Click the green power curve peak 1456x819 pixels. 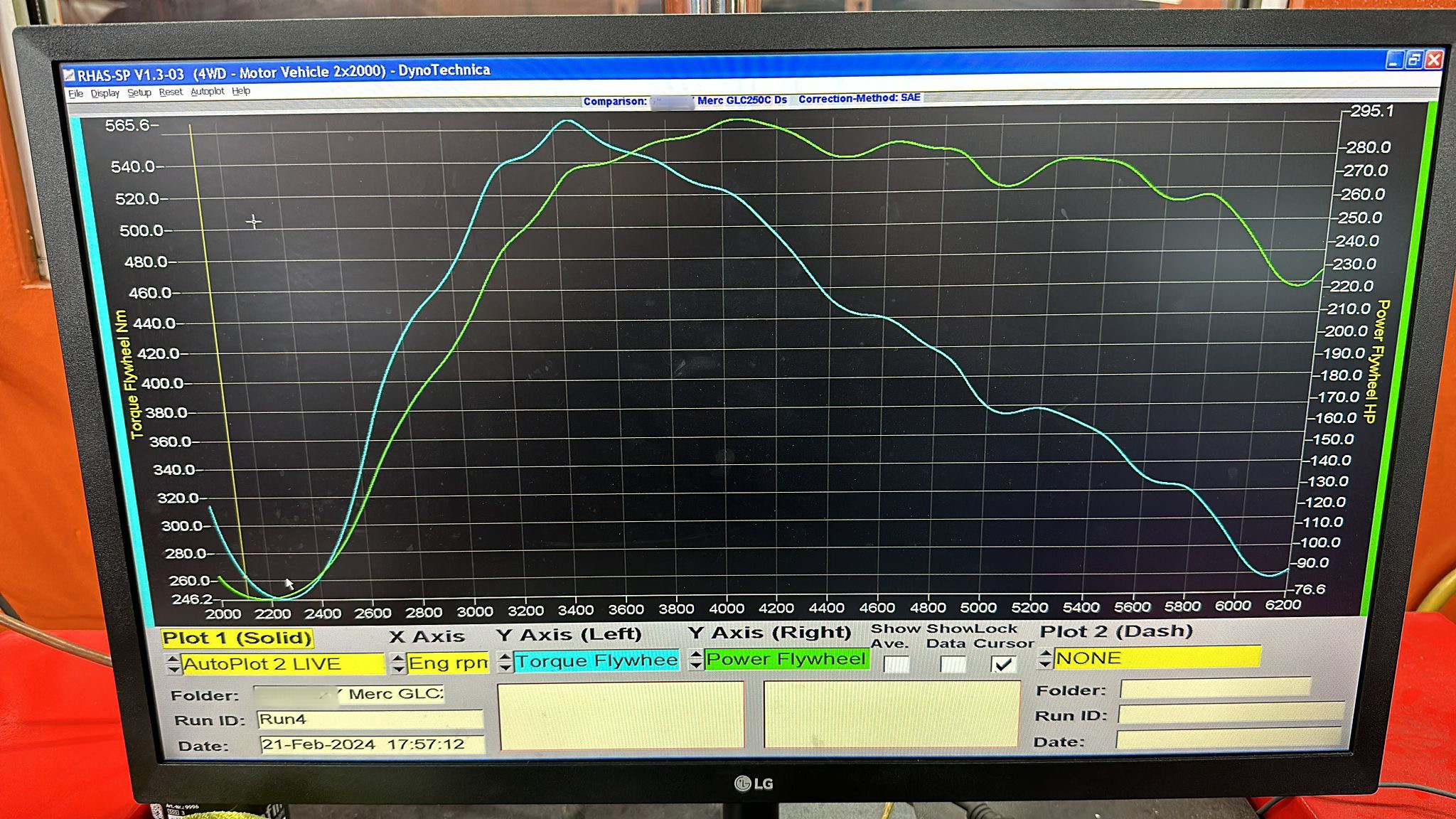tap(739, 120)
